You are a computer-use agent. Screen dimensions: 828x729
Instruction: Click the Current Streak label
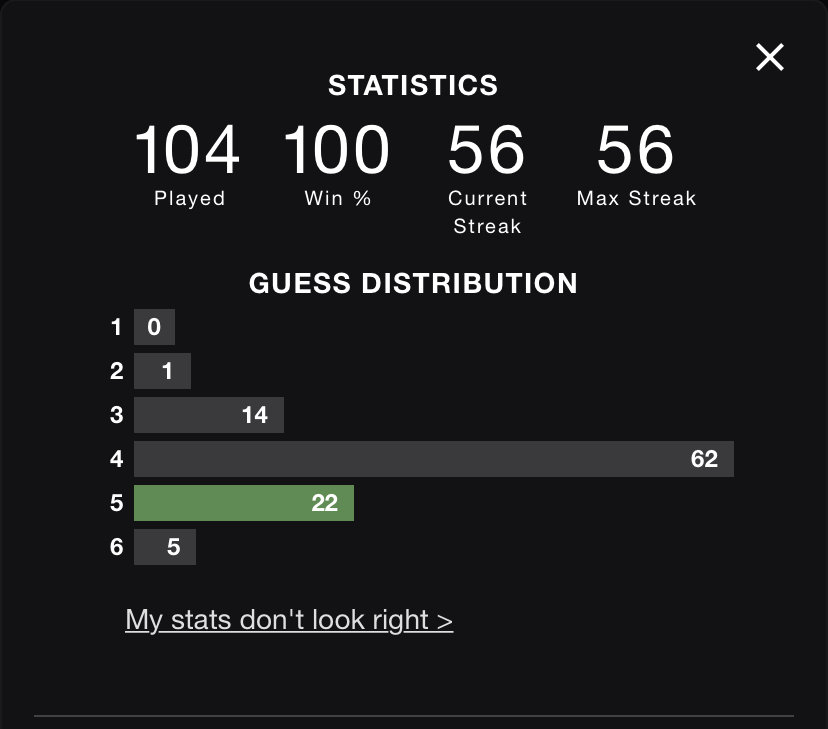487,212
